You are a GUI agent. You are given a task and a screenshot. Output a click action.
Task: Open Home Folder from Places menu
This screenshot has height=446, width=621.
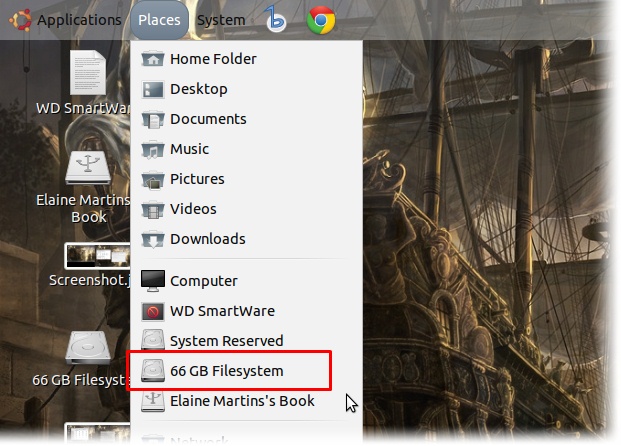coord(246,59)
